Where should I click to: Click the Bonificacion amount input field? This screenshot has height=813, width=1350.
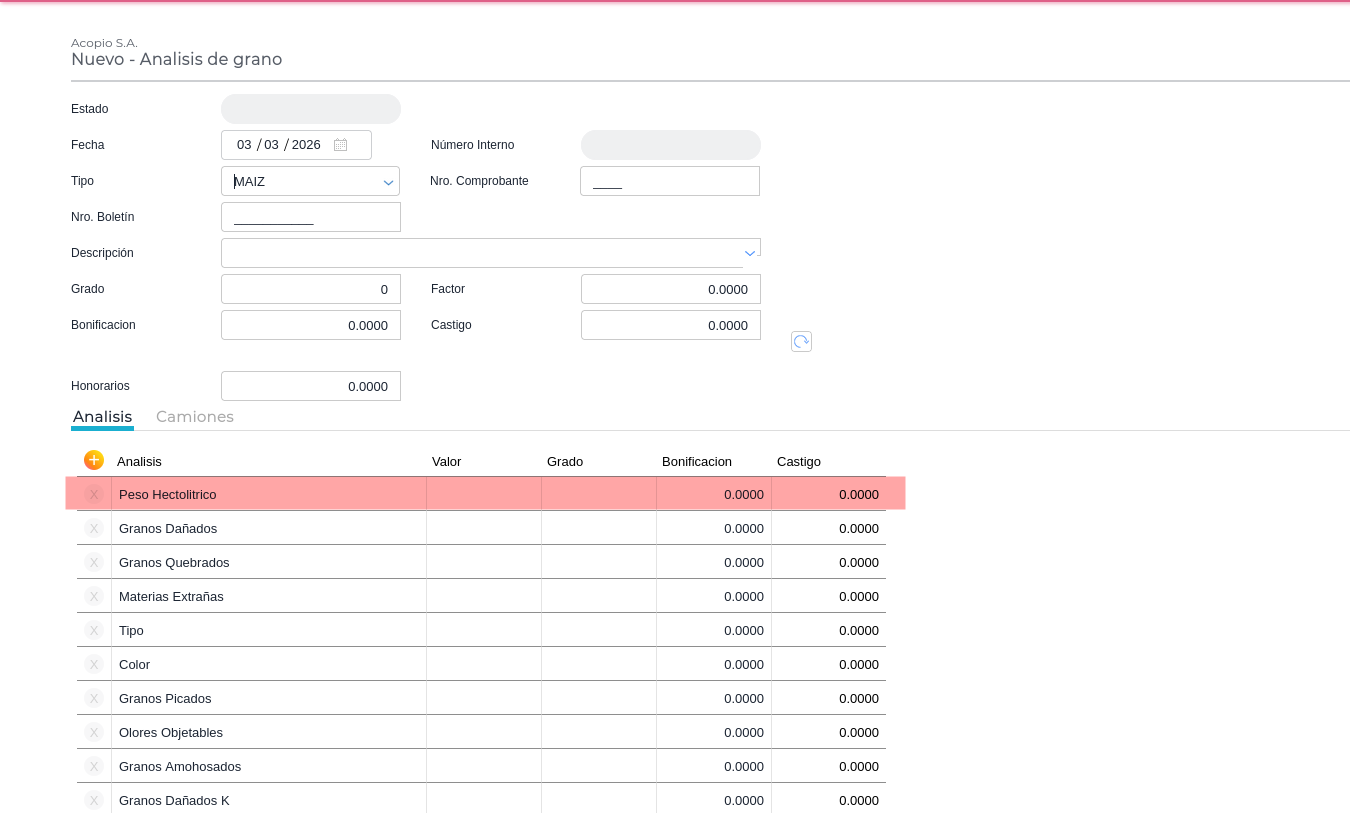310,325
